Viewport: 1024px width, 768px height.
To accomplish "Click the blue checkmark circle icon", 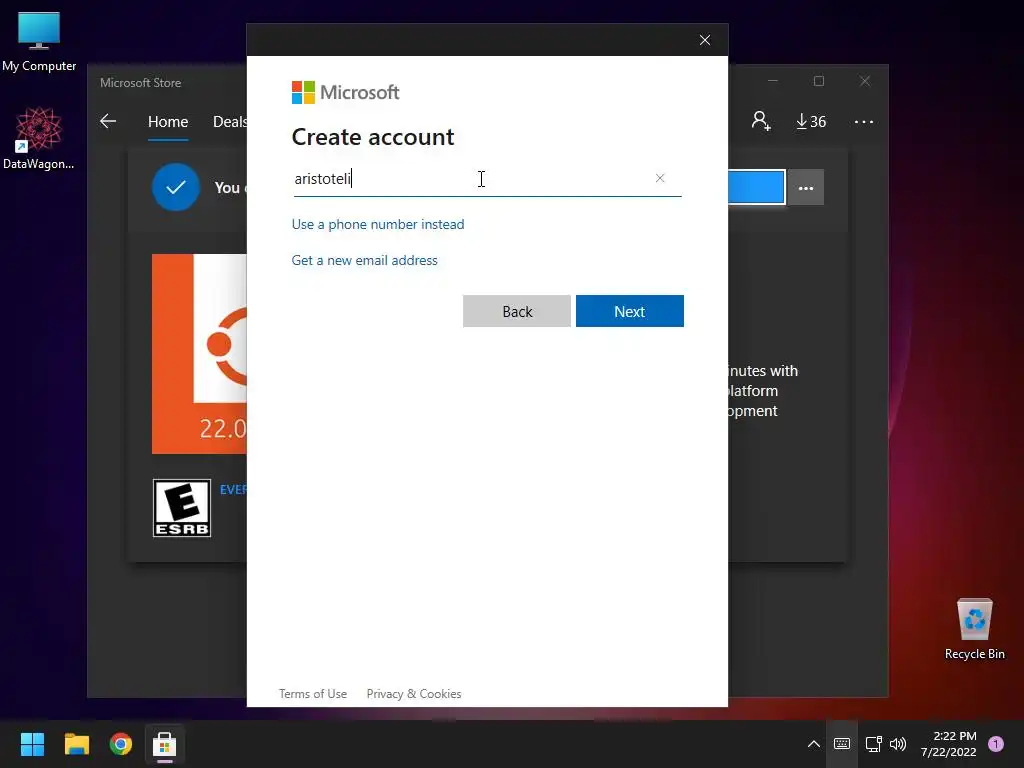I will point(176,187).
